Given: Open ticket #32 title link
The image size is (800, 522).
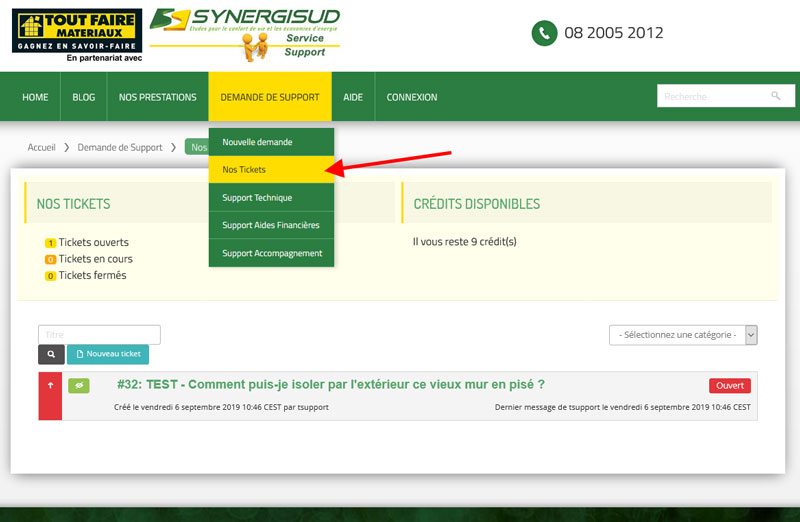Looking at the screenshot, I should pyautogui.click(x=330, y=385).
